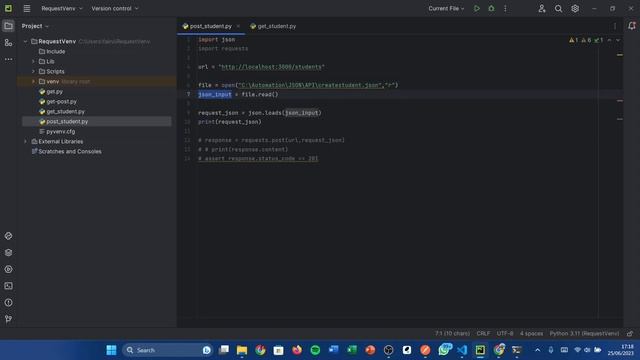Open Notifications bell icon
Screen dimensions: 640x360
[631, 26]
